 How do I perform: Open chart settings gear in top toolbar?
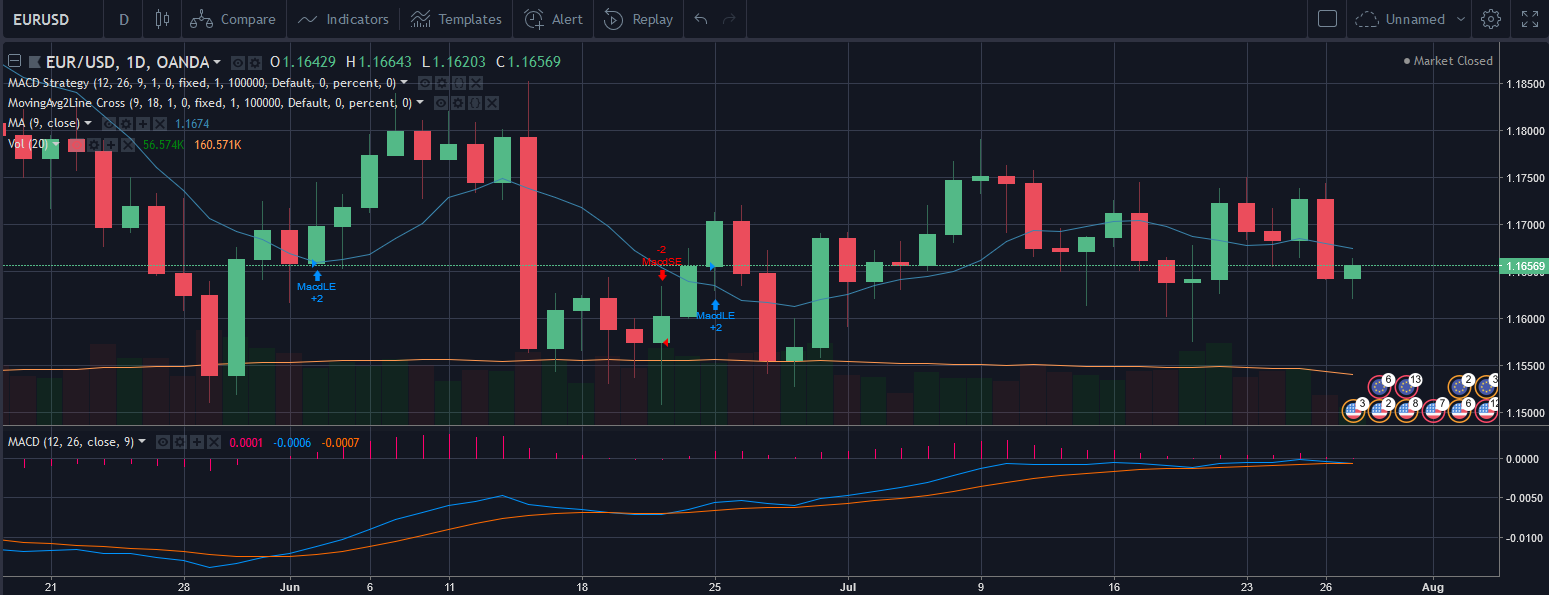(x=1491, y=19)
